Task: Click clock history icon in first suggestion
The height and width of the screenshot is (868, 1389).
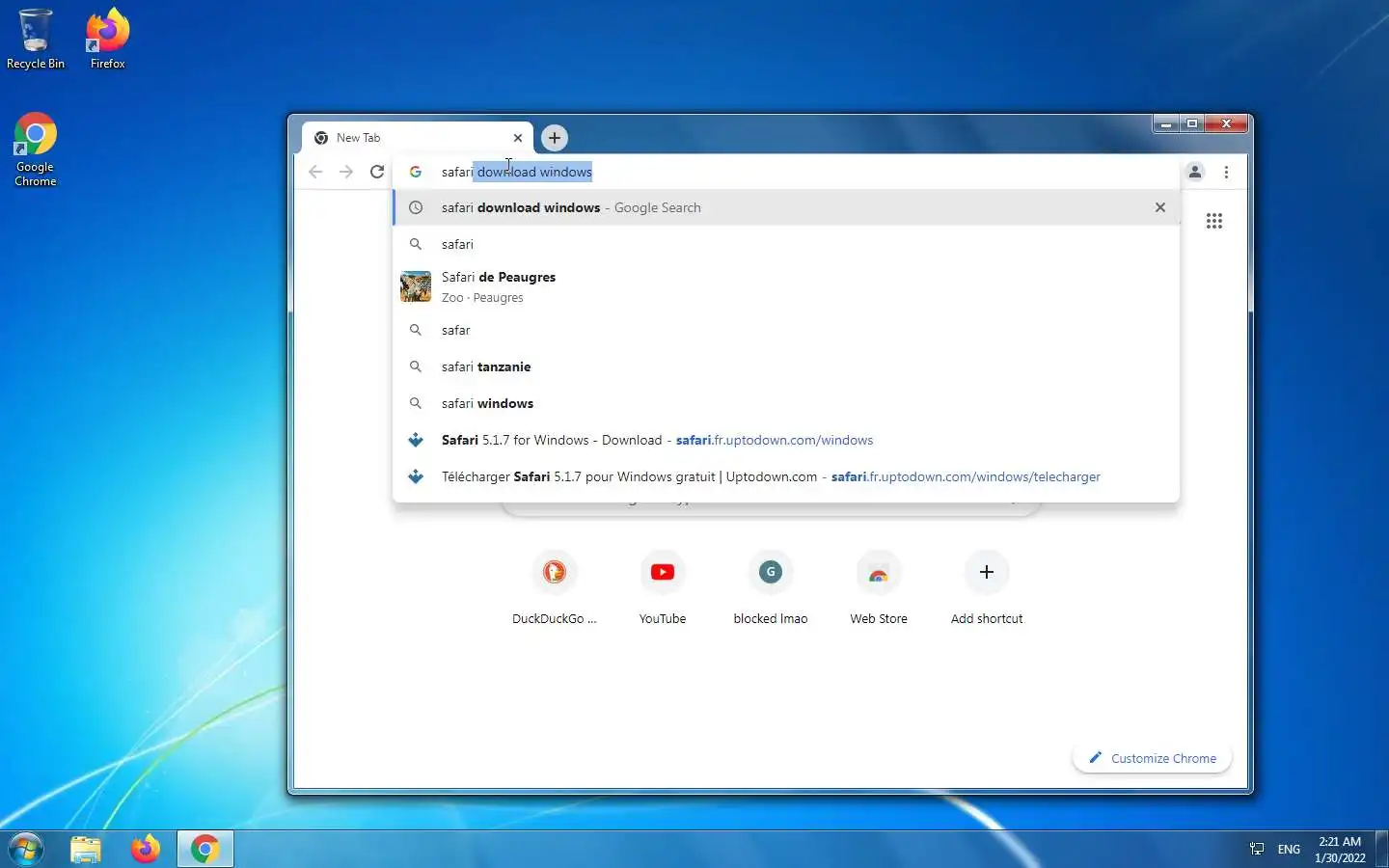Action: click(416, 207)
